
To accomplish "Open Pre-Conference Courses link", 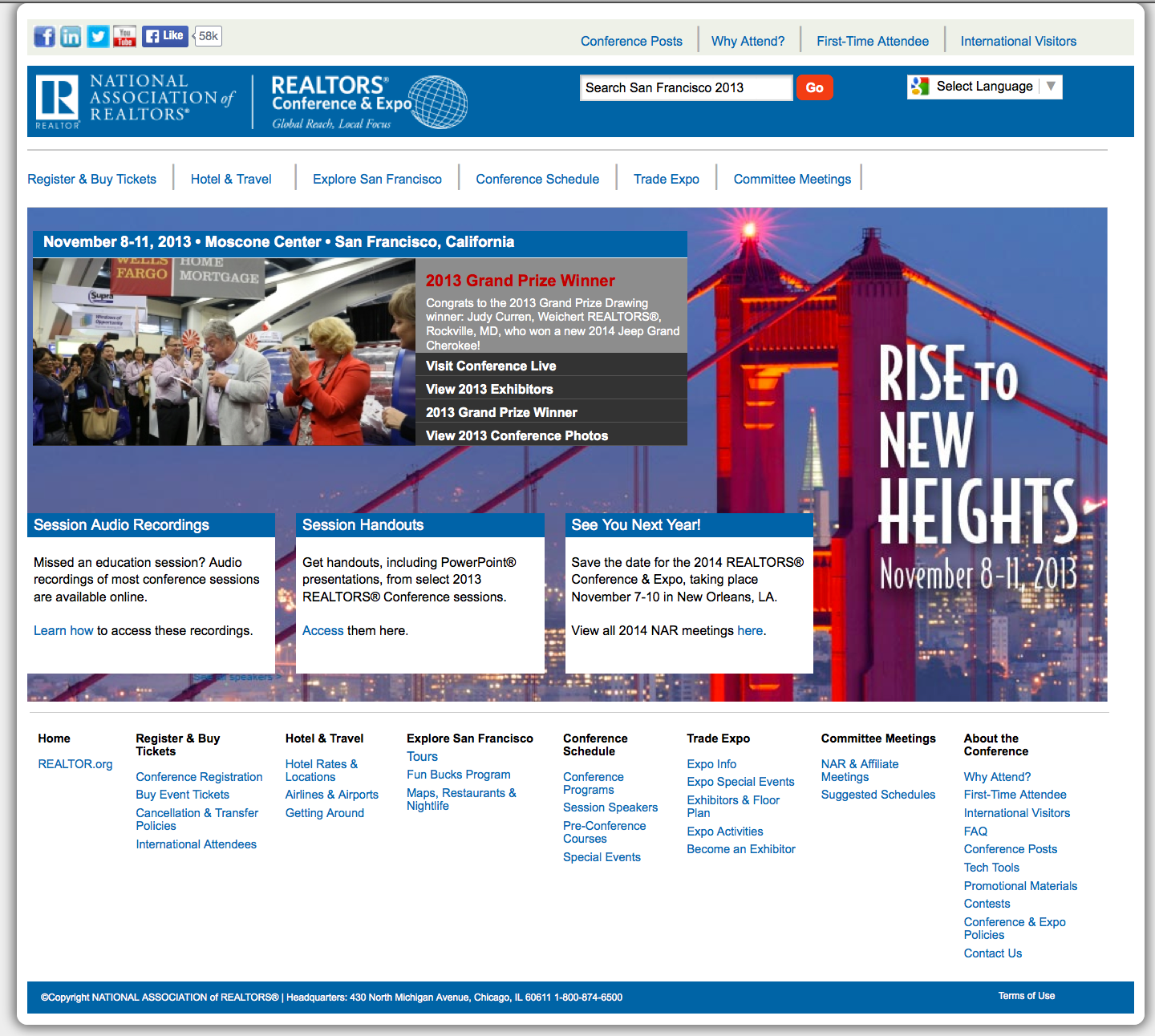I will (x=604, y=832).
